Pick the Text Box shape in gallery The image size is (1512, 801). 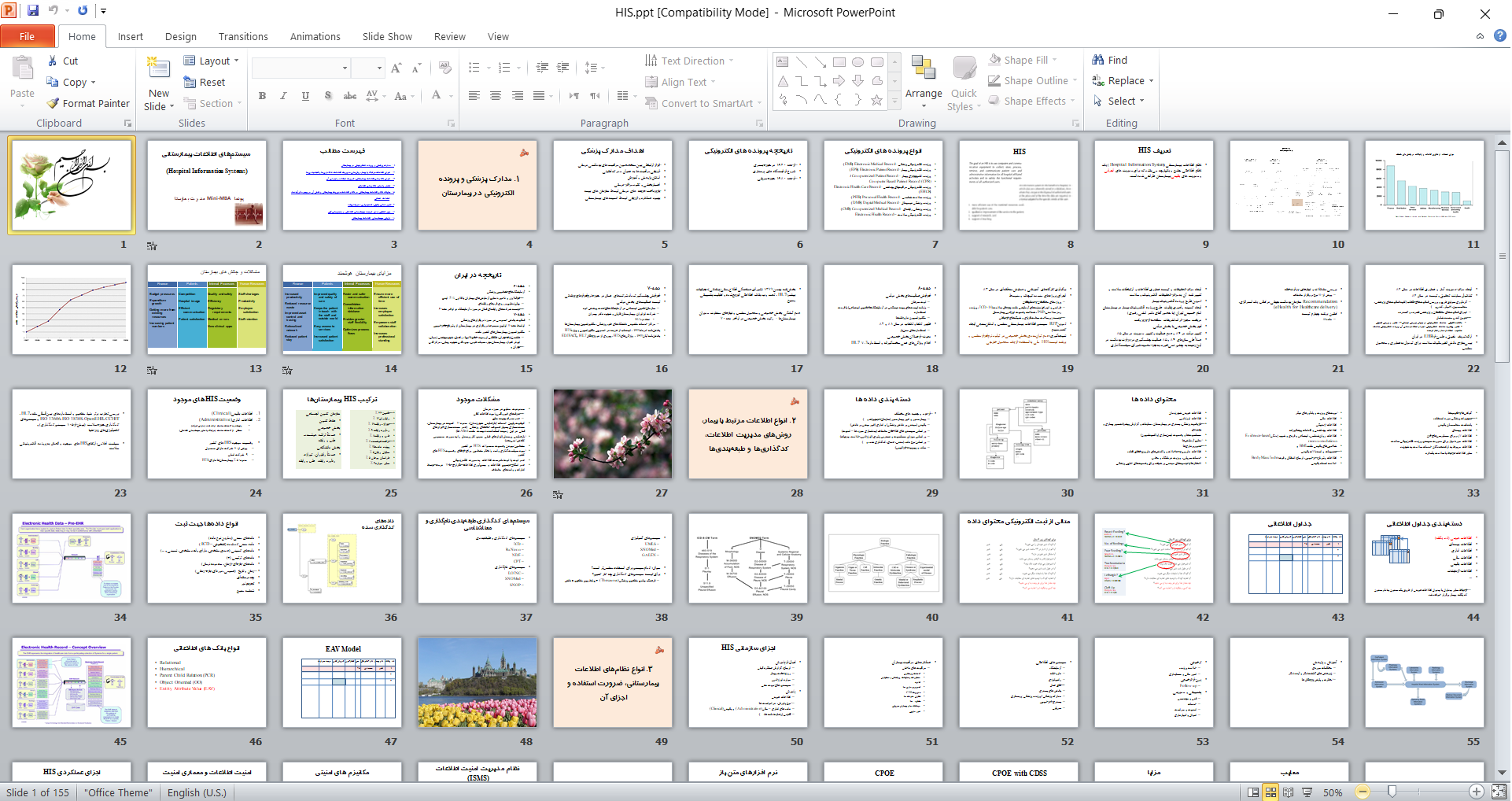(x=783, y=62)
